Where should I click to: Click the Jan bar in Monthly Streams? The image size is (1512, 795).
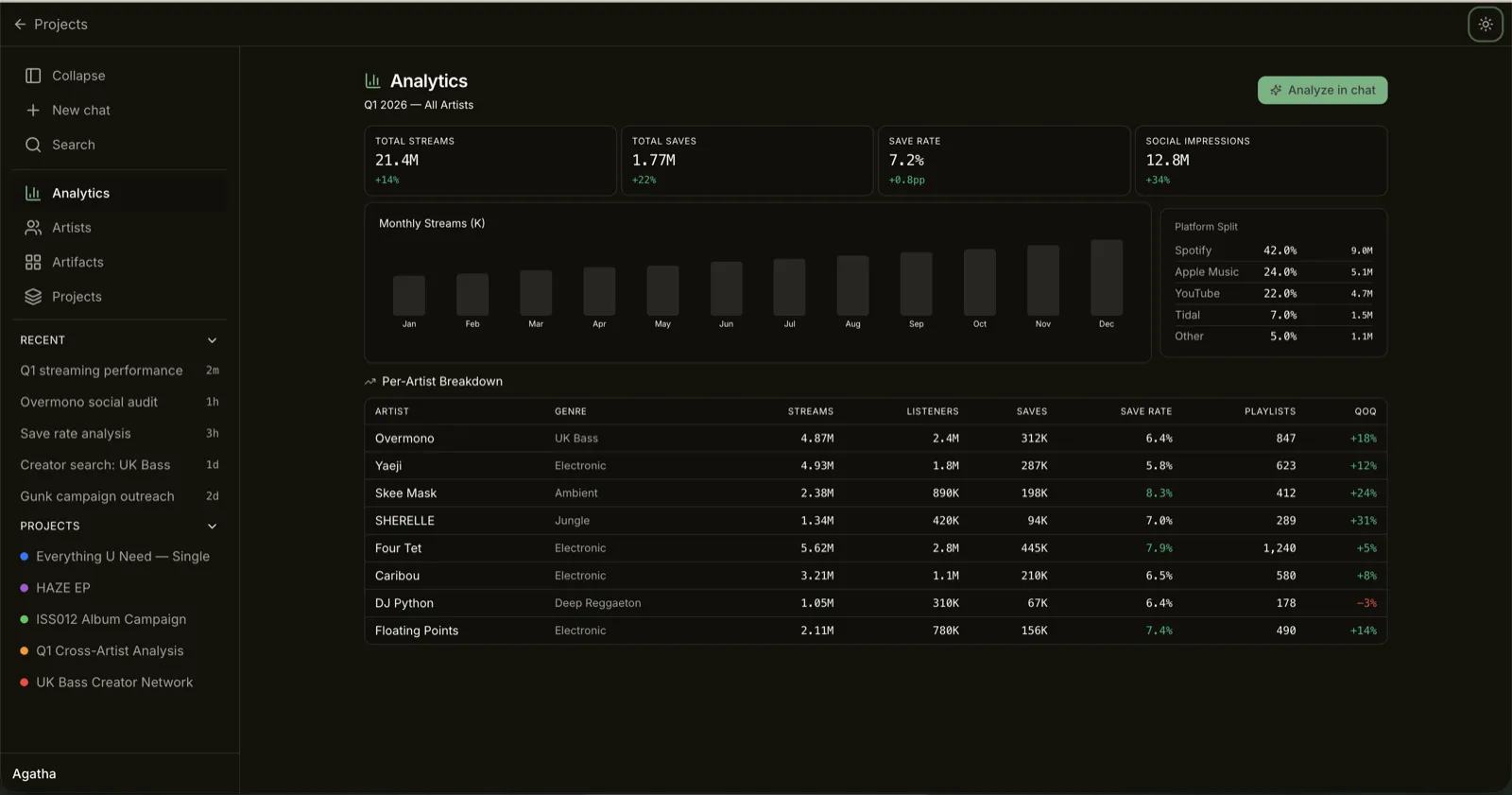pyautogui.click(x=409, y=296)
